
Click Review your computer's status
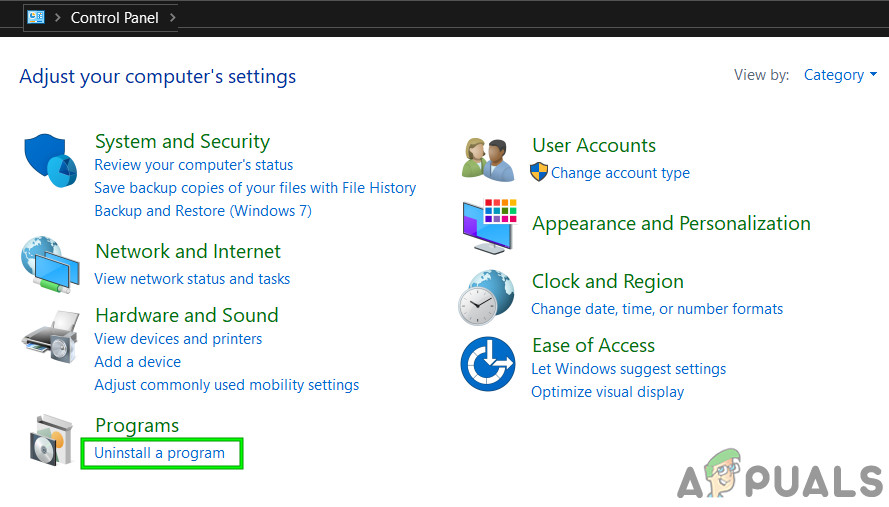(x=194, y=165)
